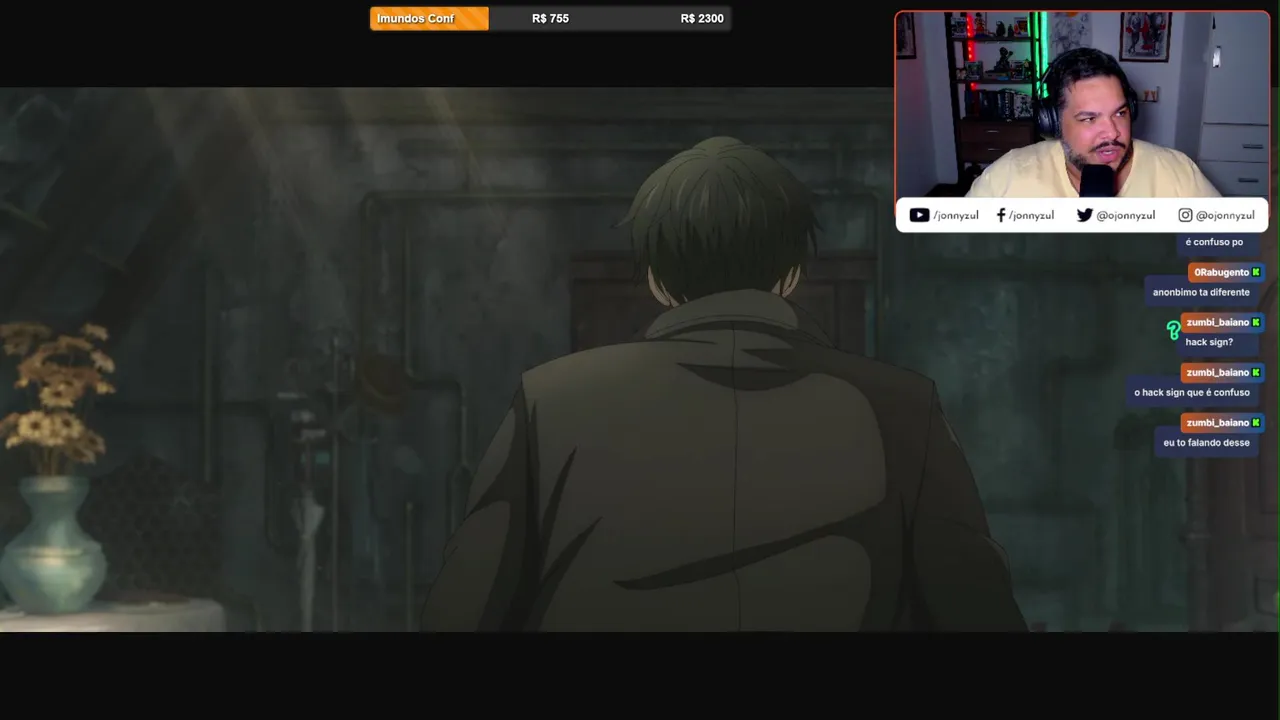Open the Twitter handle @ojonnyzul

1125,215
